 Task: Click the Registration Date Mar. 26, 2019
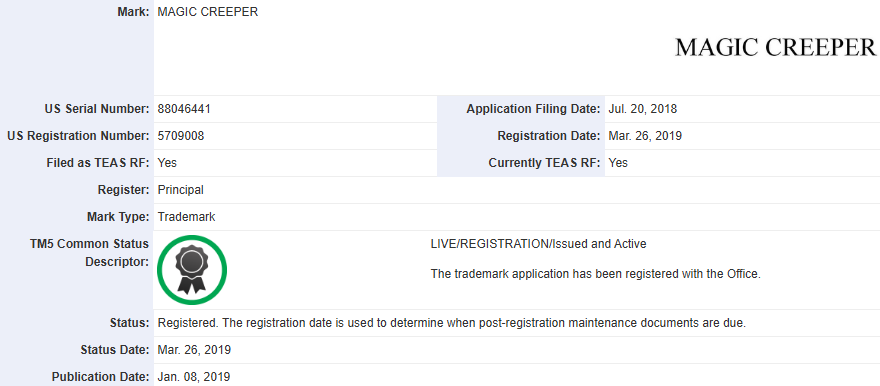[x=645, y=136]
